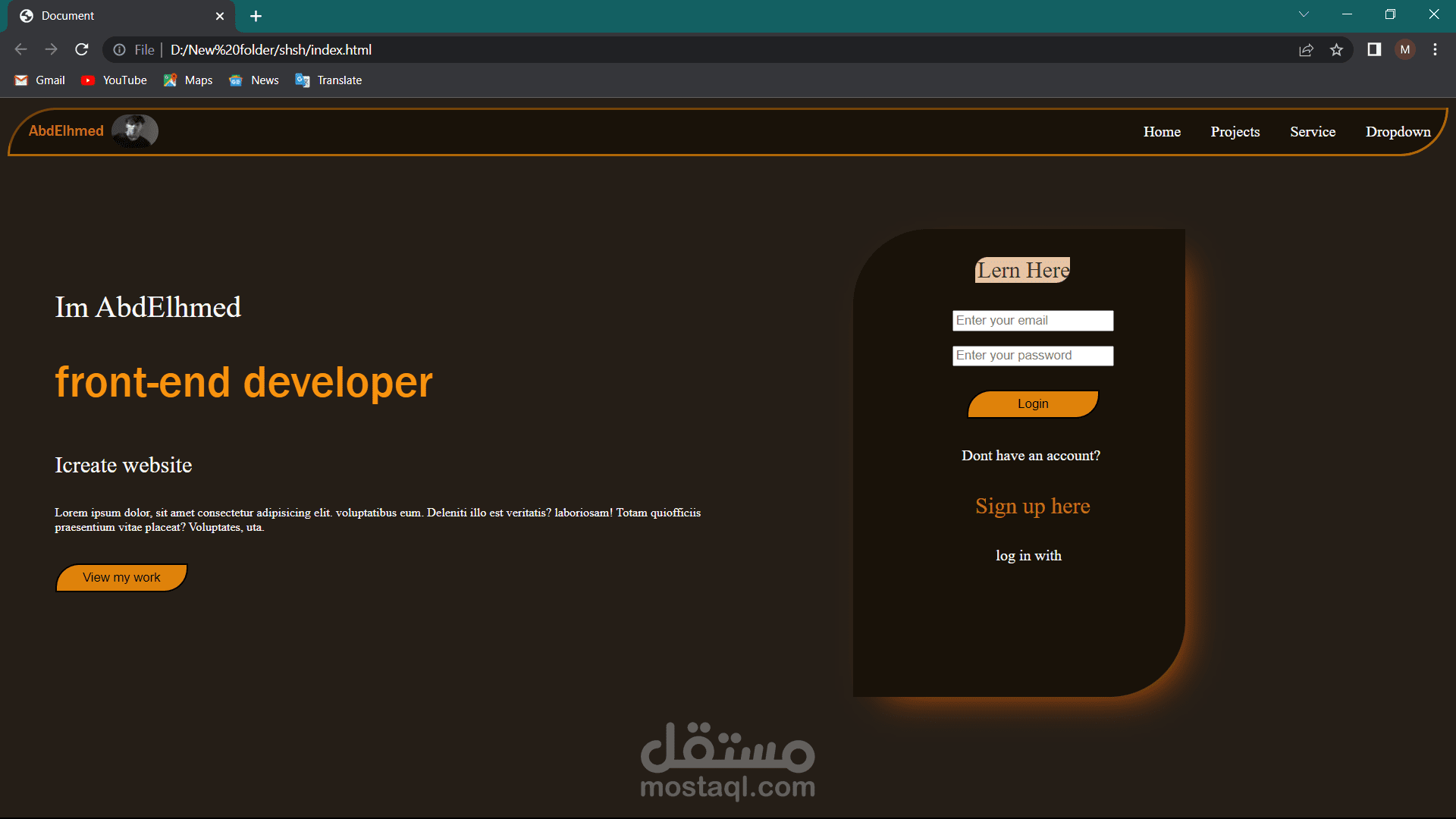Click the bookmark star icon
1456x819 pixels.
pyautogui.click(x=1336, y=50)
